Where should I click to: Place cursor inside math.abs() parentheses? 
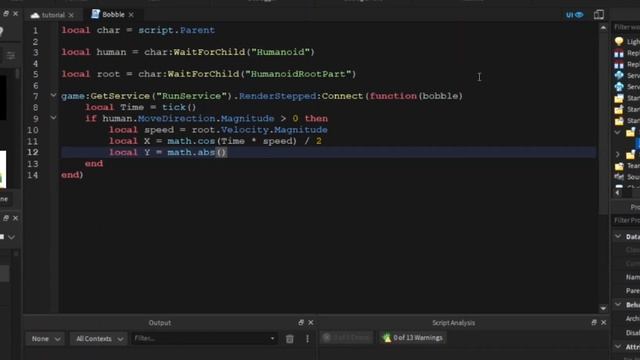[x=221, y=153]
